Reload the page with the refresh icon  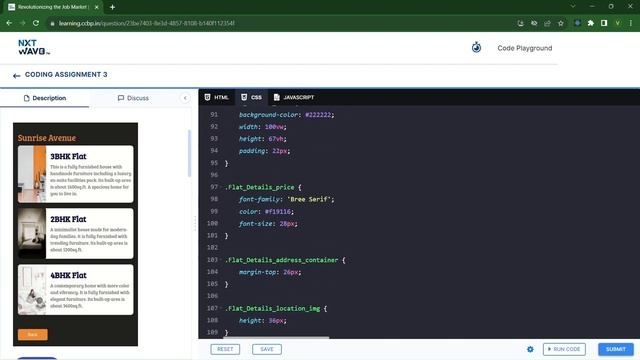(36, 23)
